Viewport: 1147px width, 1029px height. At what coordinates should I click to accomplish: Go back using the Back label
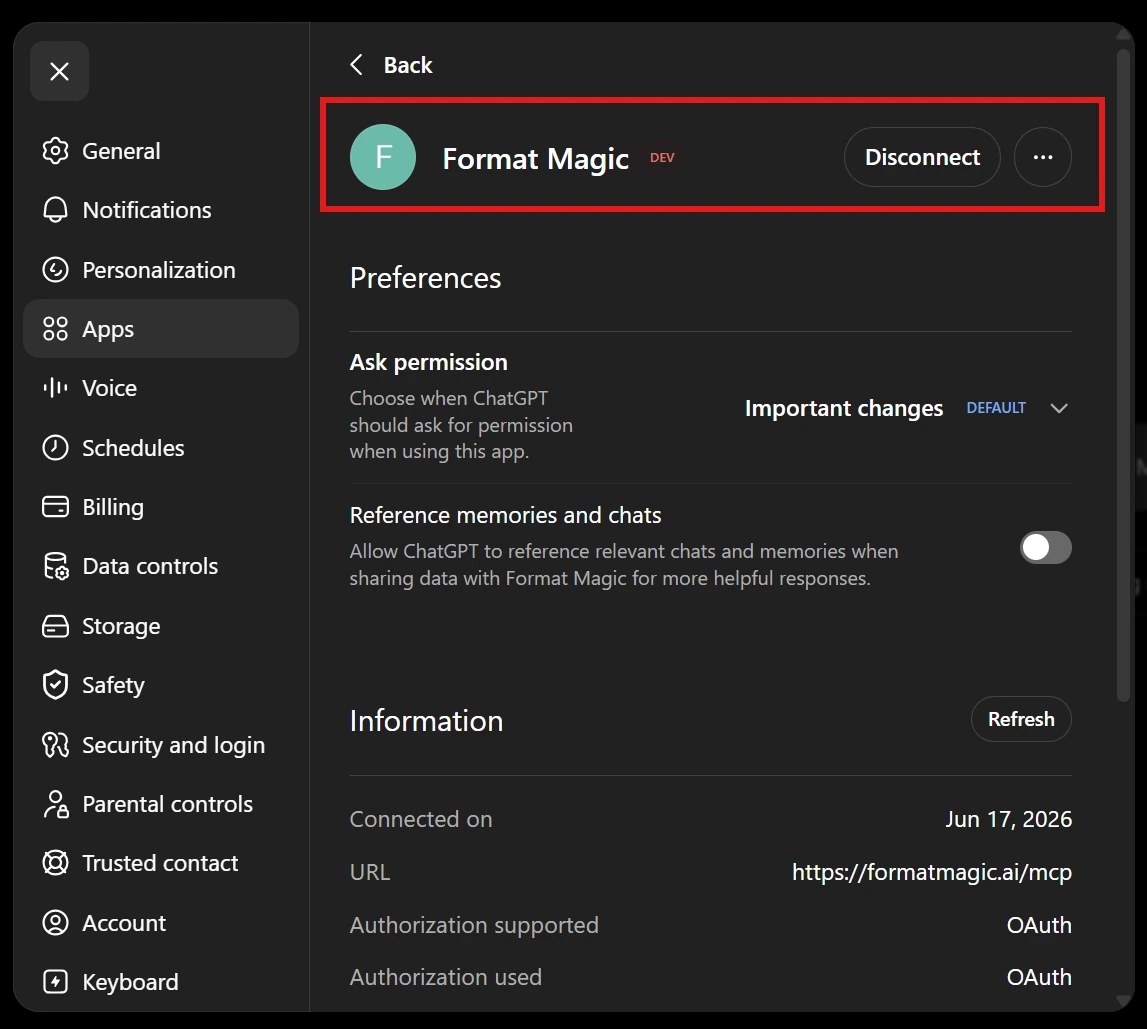click(x=408, y=65)
